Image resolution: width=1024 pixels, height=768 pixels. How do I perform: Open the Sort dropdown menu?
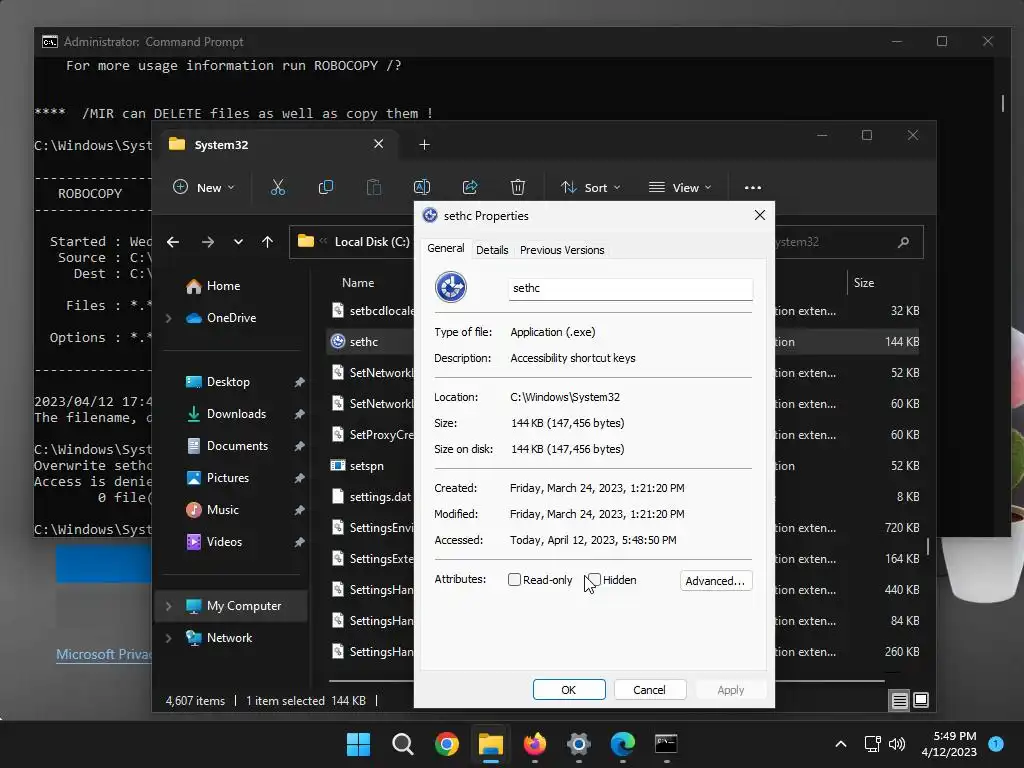coord(590,187)
